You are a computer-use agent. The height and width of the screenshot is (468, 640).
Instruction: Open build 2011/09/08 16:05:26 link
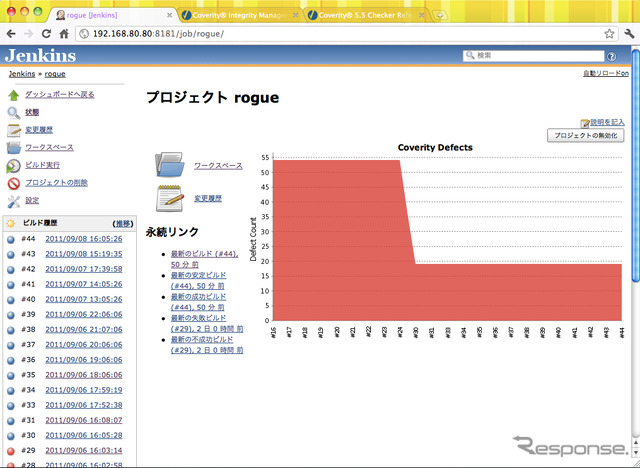(x=84, y=239)
